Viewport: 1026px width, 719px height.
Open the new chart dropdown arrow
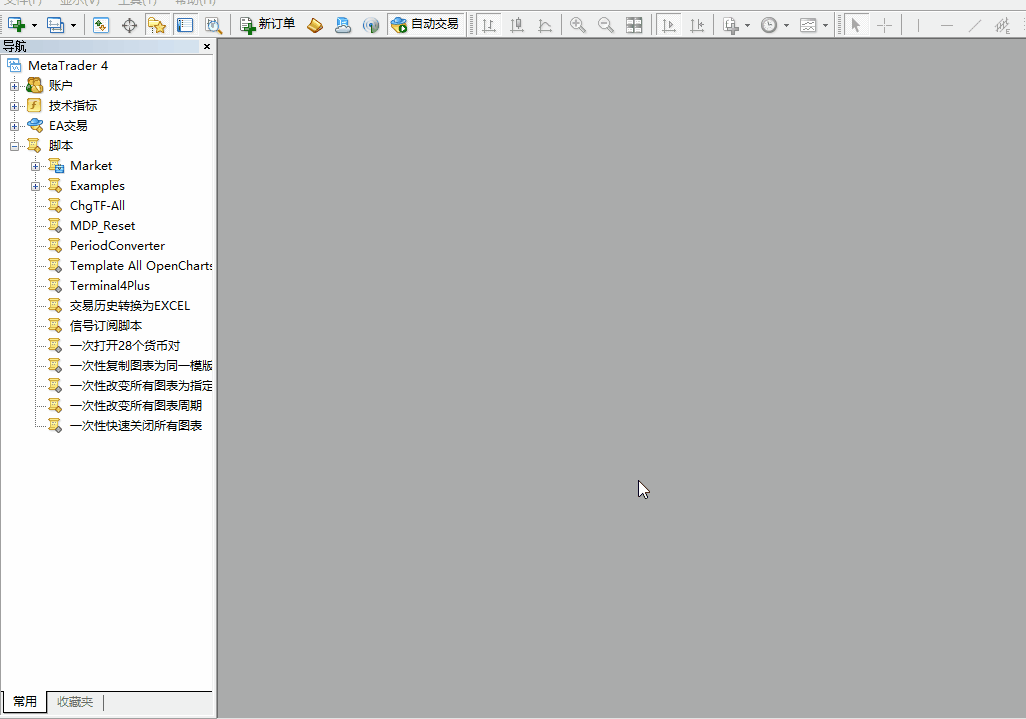click(x=34, y=25)
